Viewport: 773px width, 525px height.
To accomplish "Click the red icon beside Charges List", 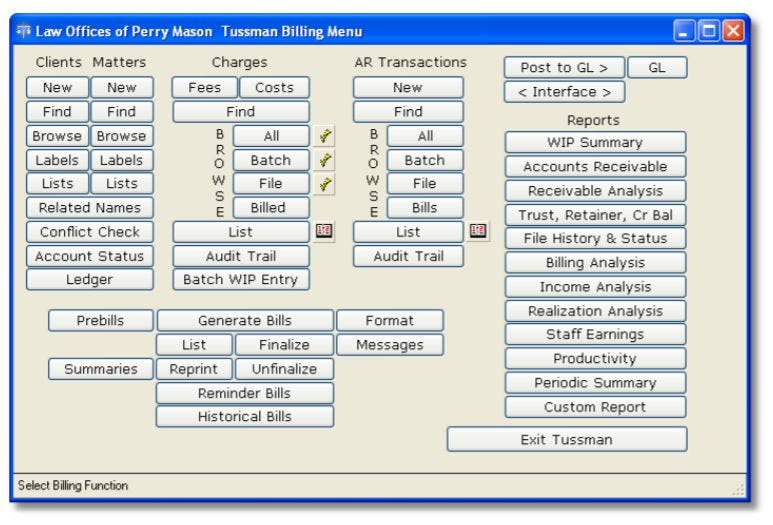I will pyautogui.click(x=324, y=231).
